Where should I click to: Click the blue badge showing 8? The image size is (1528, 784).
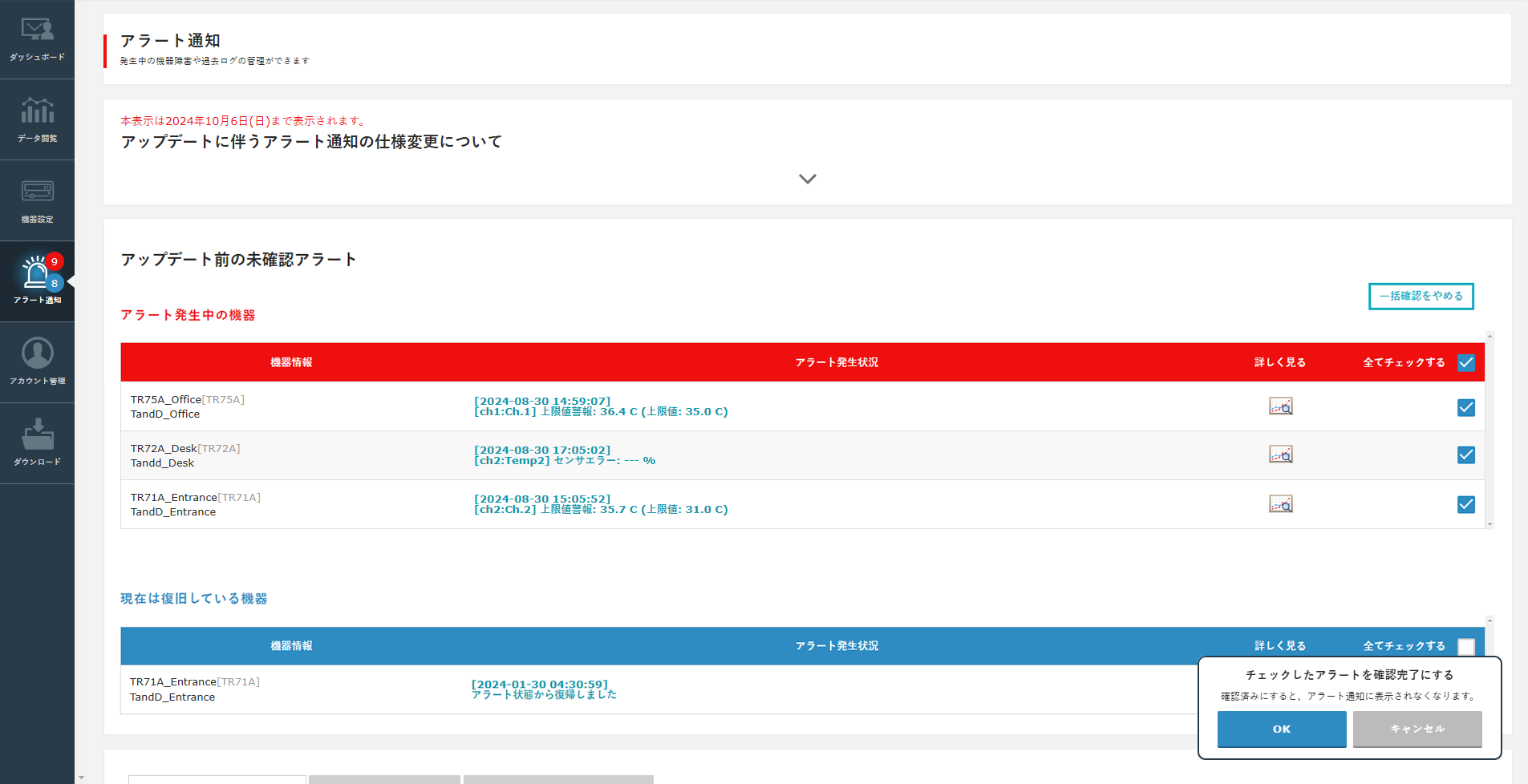click(54, 283)
